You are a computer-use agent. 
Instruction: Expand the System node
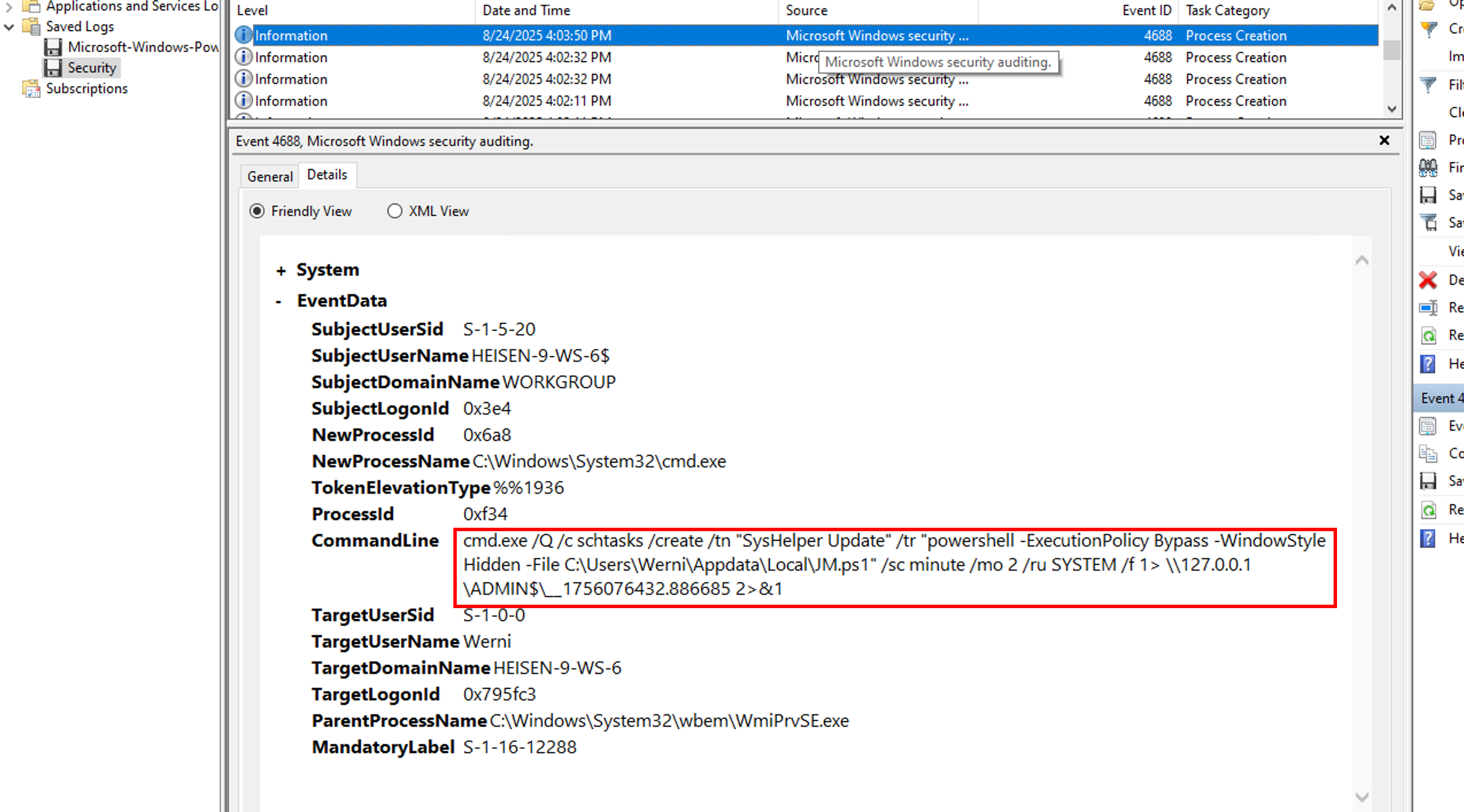(281, 271)
